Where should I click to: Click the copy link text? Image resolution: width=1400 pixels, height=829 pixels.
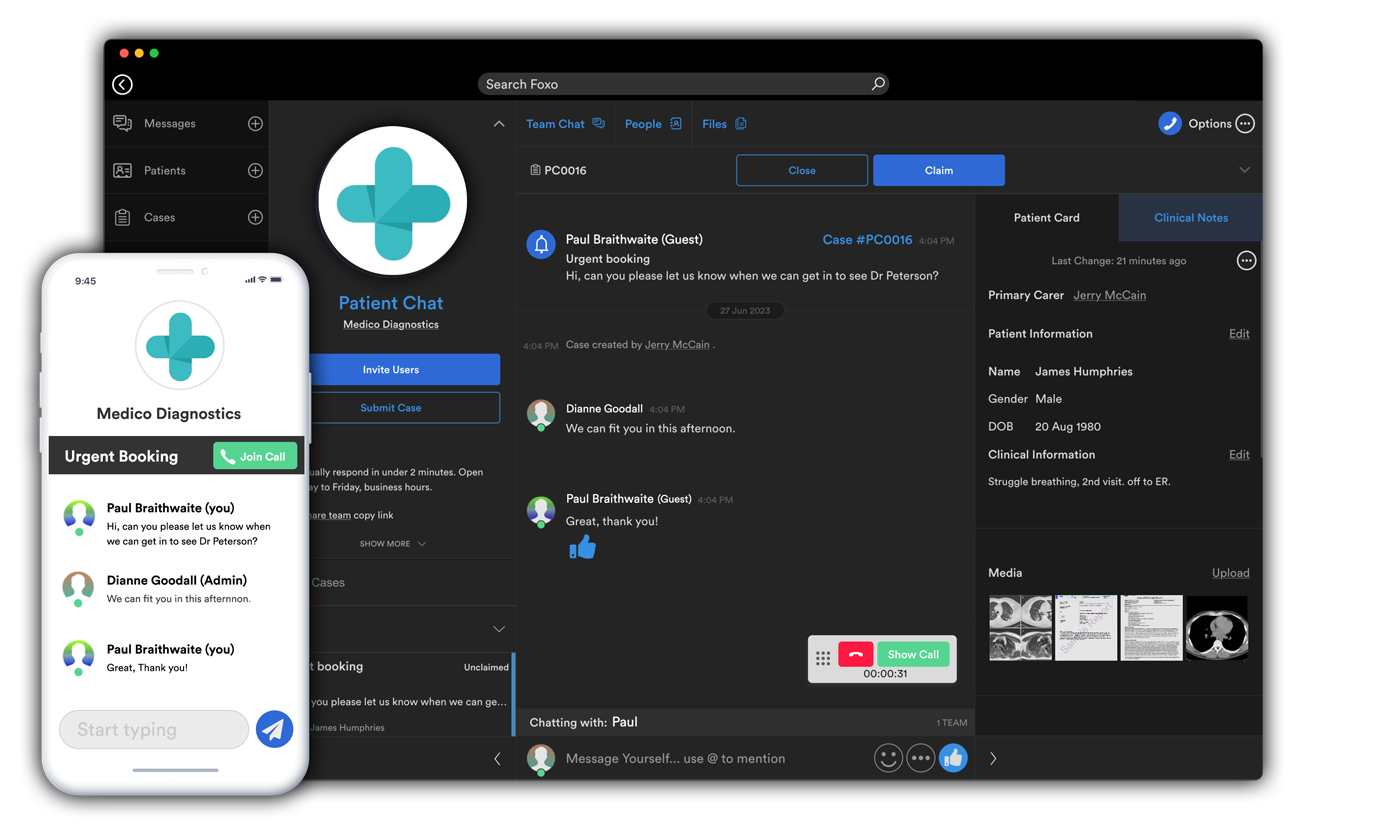(x=373, y=516)
